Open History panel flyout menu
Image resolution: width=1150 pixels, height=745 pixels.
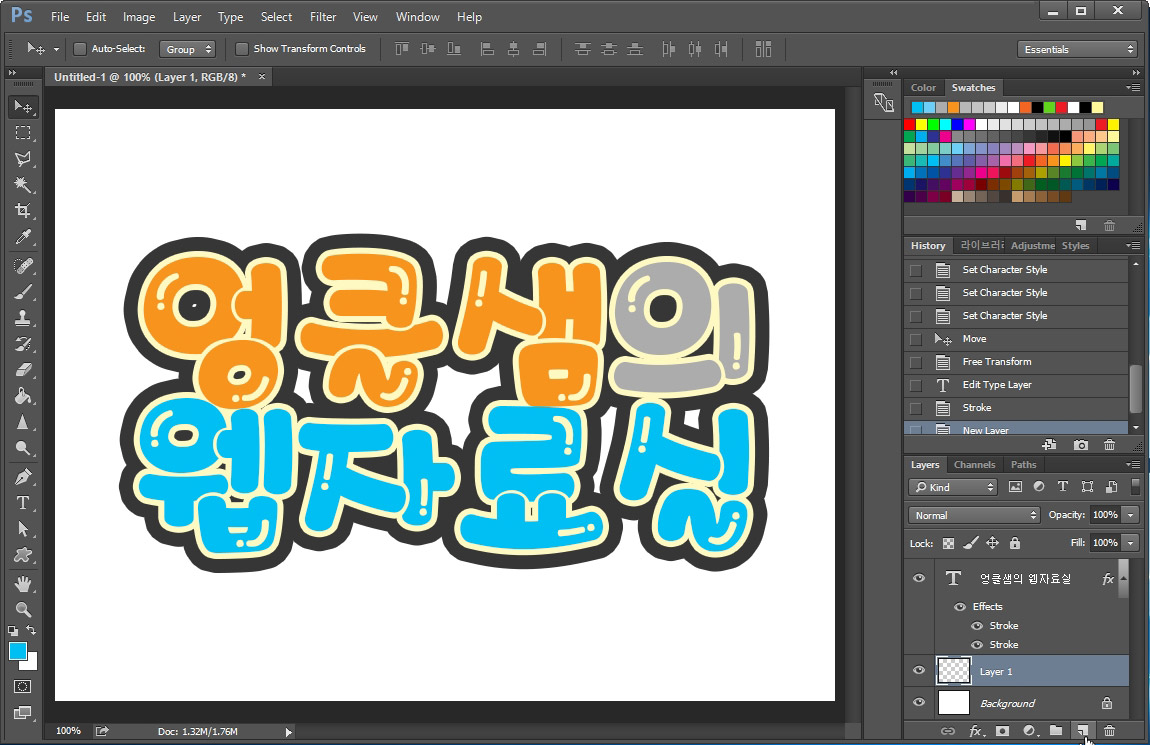coord(1133,246)
